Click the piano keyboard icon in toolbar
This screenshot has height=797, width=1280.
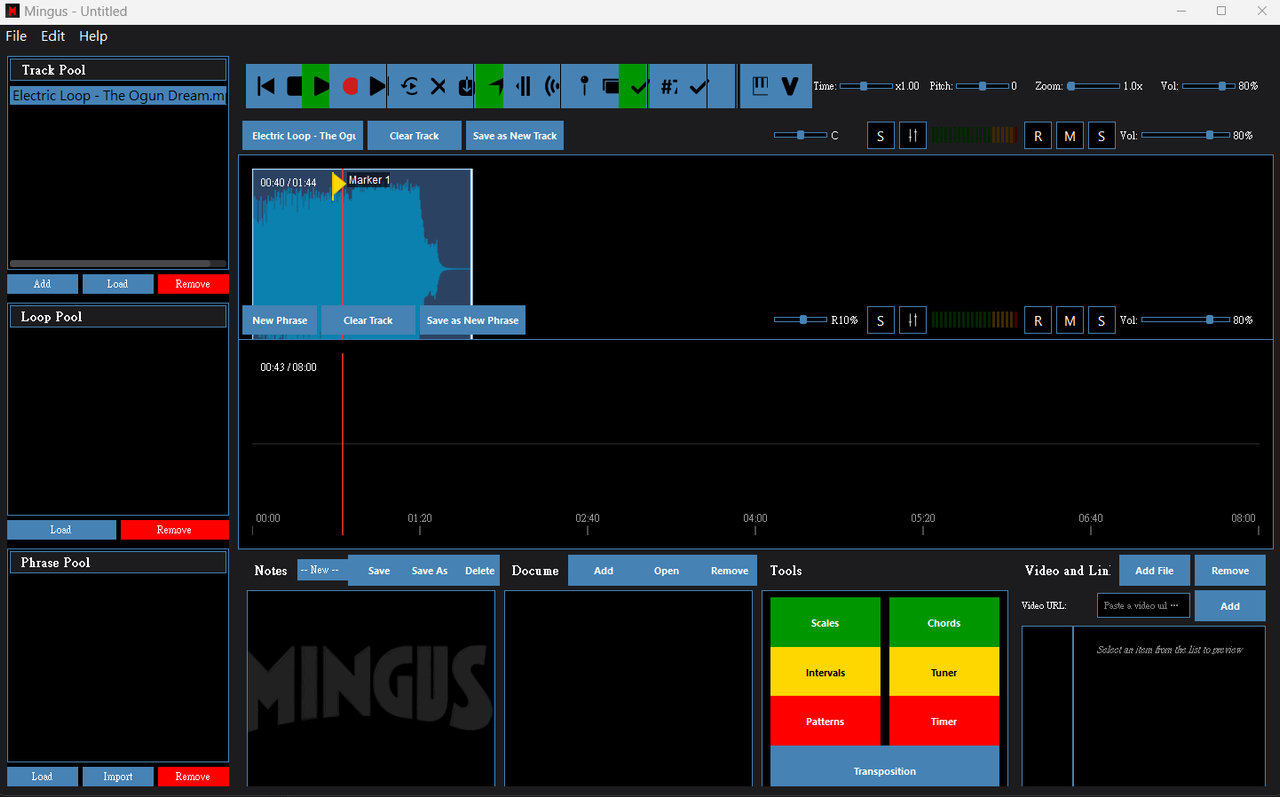pos(760,87)
